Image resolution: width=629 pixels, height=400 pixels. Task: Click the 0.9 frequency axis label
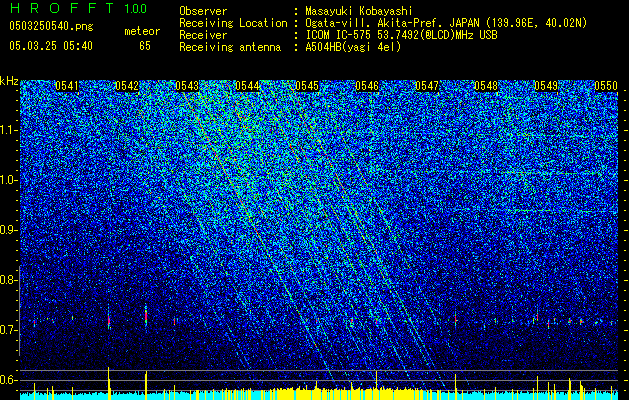[x=9, y=230]
